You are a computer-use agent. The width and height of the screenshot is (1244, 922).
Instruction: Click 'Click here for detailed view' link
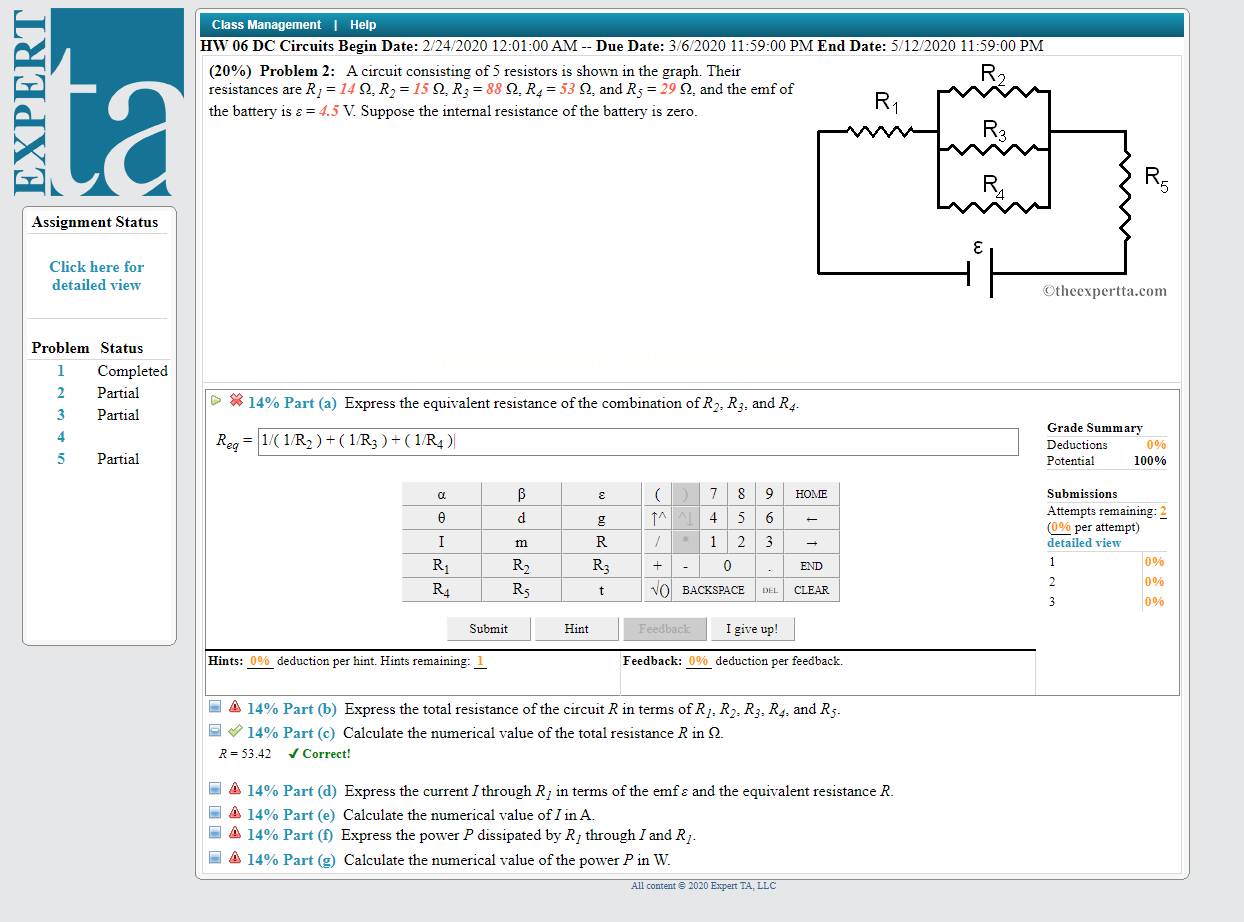[x=96, y=276]
